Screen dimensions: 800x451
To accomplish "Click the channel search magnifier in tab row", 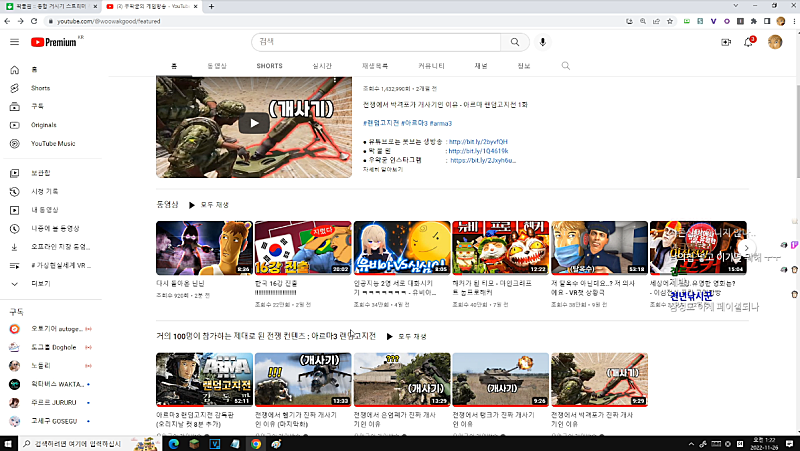I will [565, 66].
